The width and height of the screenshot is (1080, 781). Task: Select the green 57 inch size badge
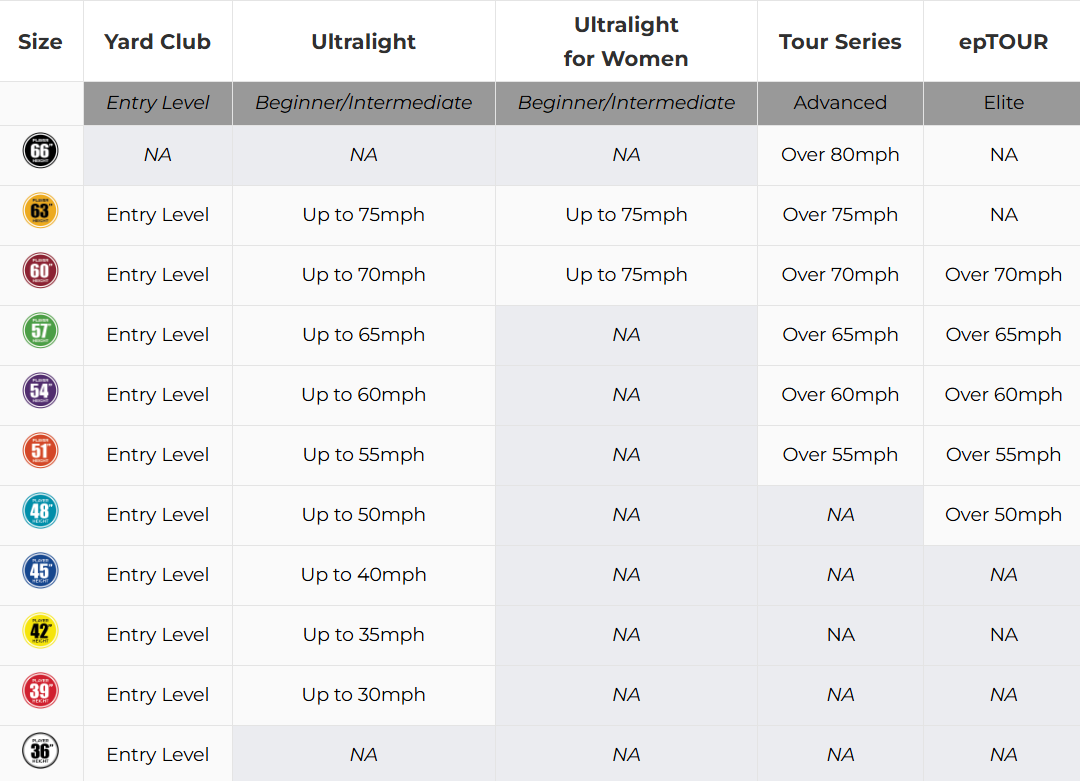coord(40,331)
